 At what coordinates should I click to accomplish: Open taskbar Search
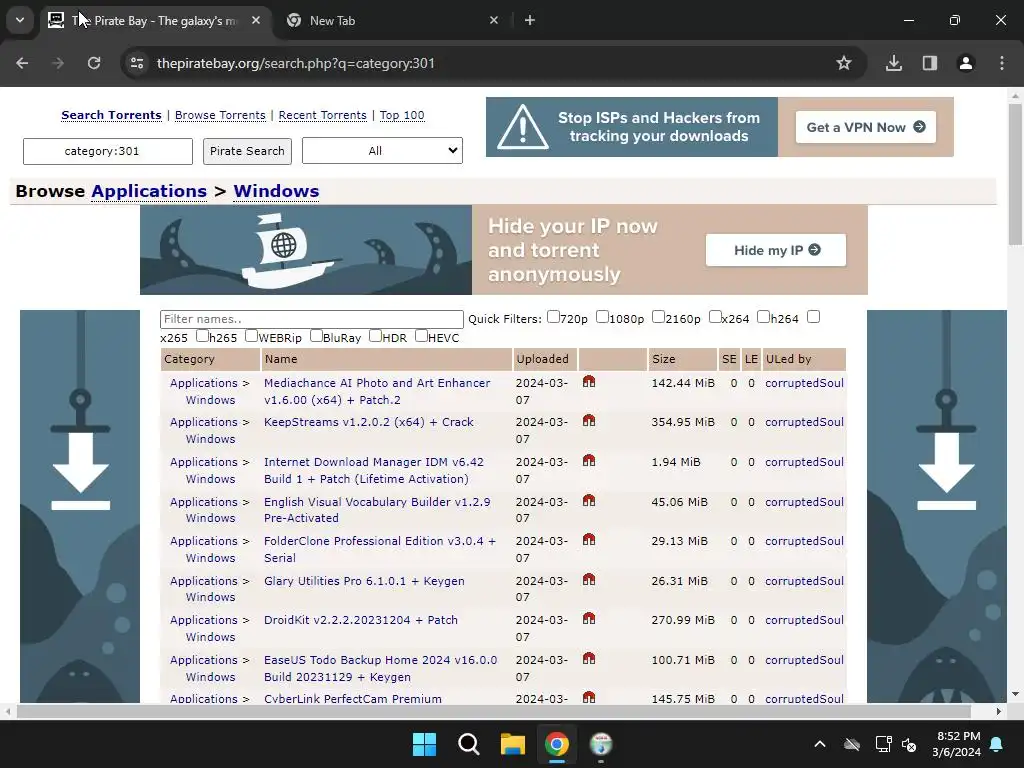pyautogui.click(x=468, y=744)
